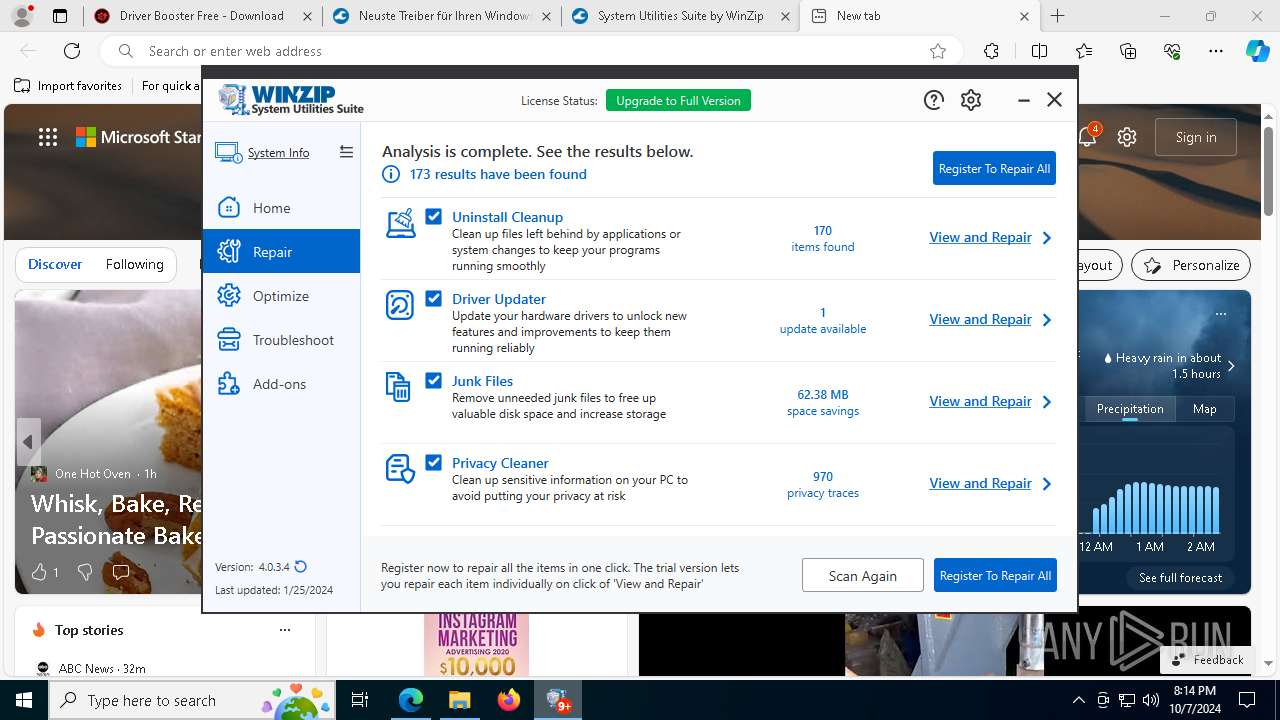
Task: Refresh the Edge browser page
Action: [72, 51]
